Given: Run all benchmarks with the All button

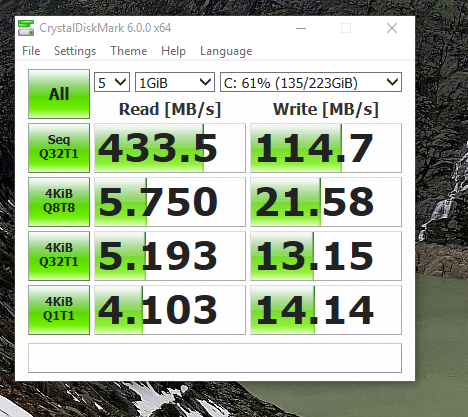Looking at the screenshot, I should (x=59, y=94).
